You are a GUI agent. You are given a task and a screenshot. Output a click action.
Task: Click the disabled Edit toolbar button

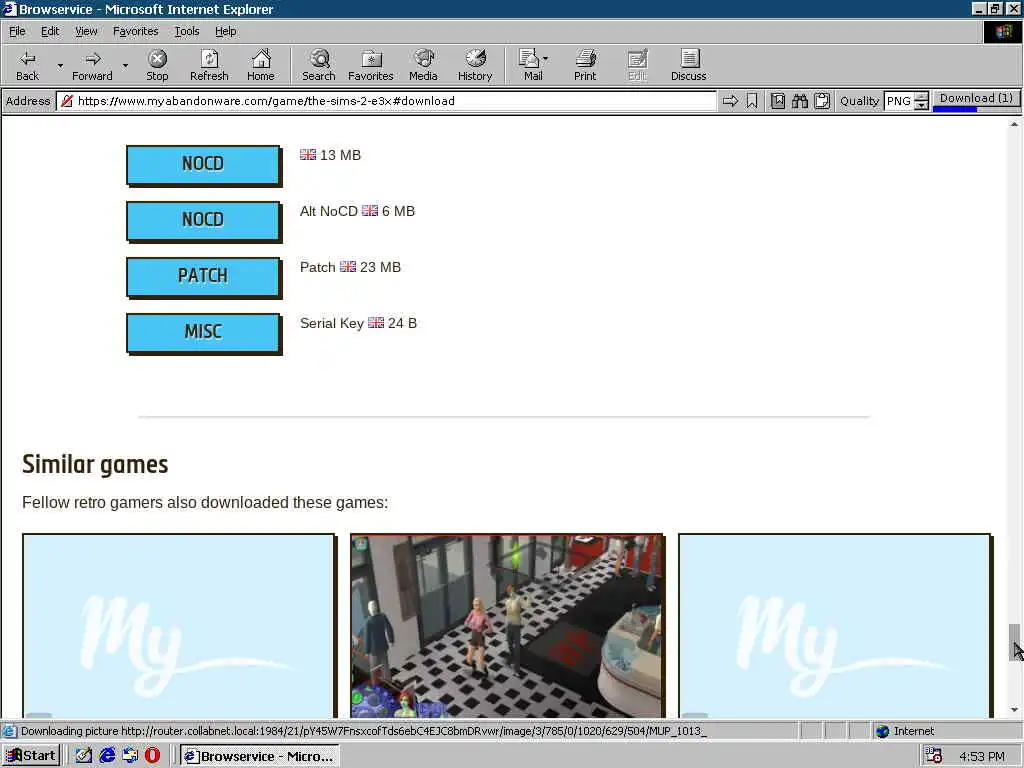637,66
